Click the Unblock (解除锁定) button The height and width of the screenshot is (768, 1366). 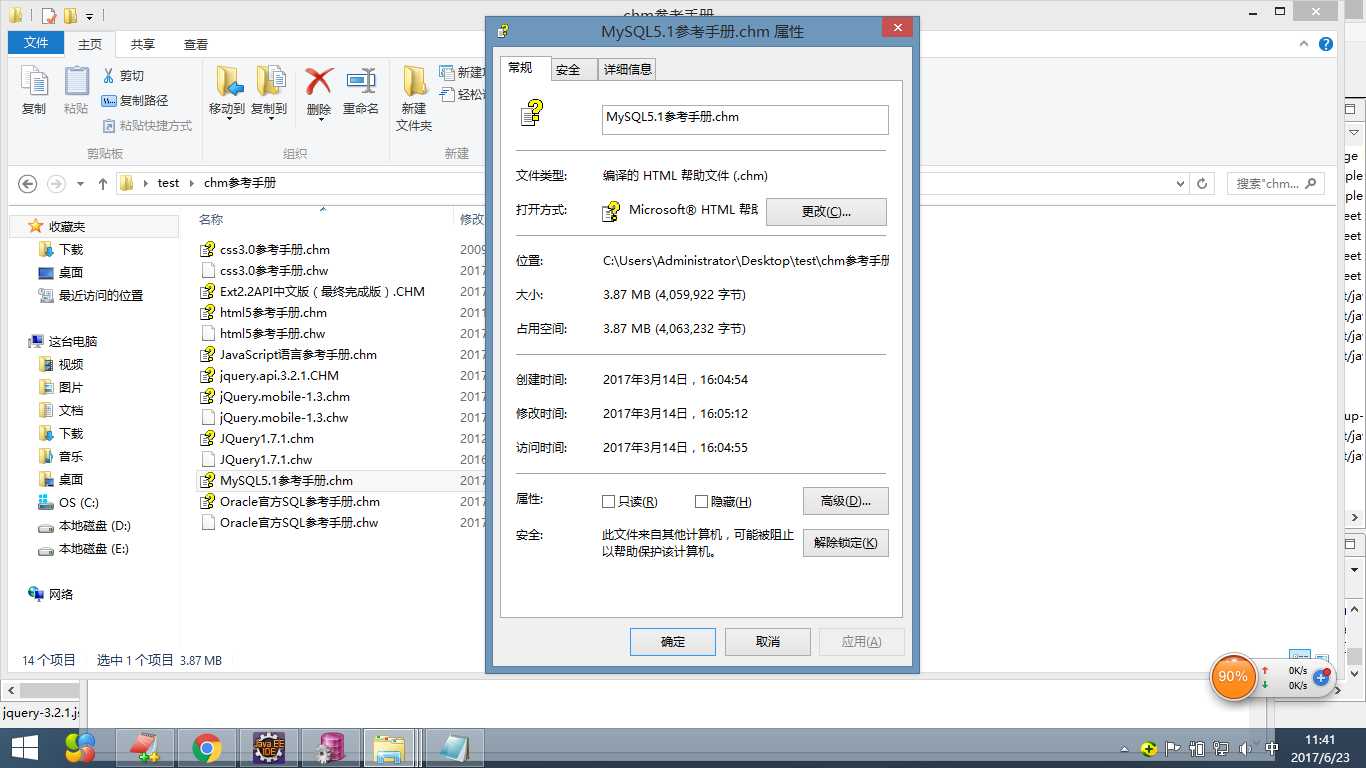tap(846, 543)
